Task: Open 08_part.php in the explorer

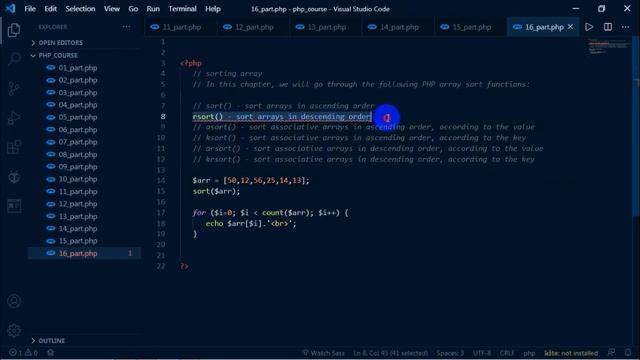Action: (78, 154)
